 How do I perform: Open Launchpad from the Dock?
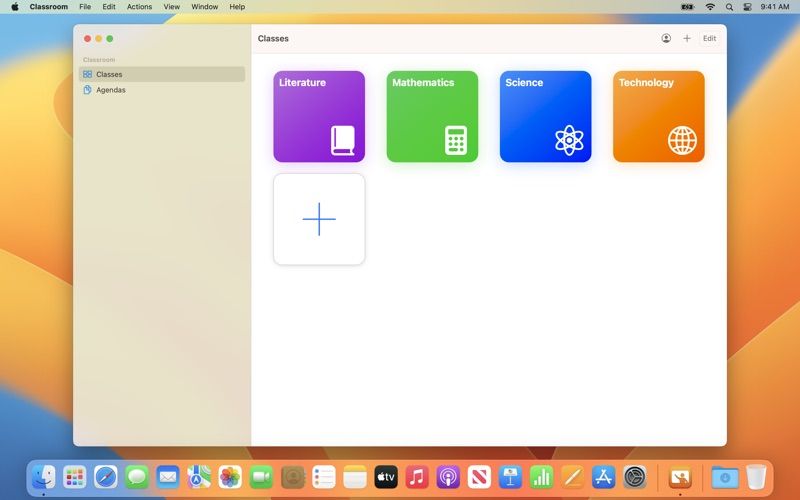click(x=74, y=478)
